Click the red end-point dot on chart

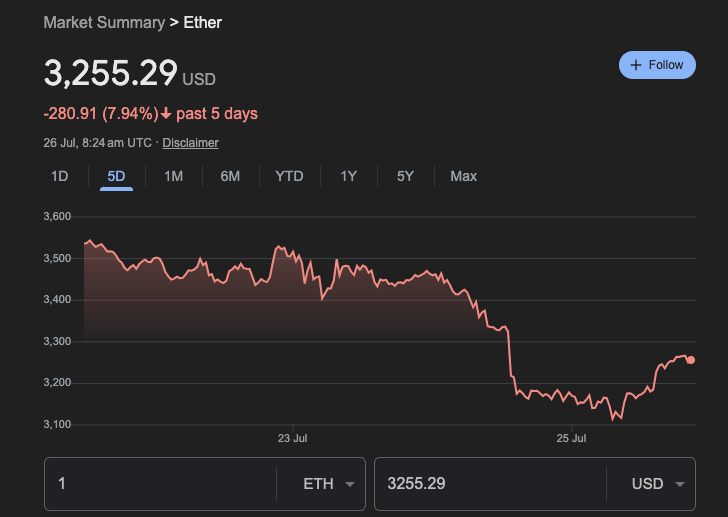click(x=691, y=360)
